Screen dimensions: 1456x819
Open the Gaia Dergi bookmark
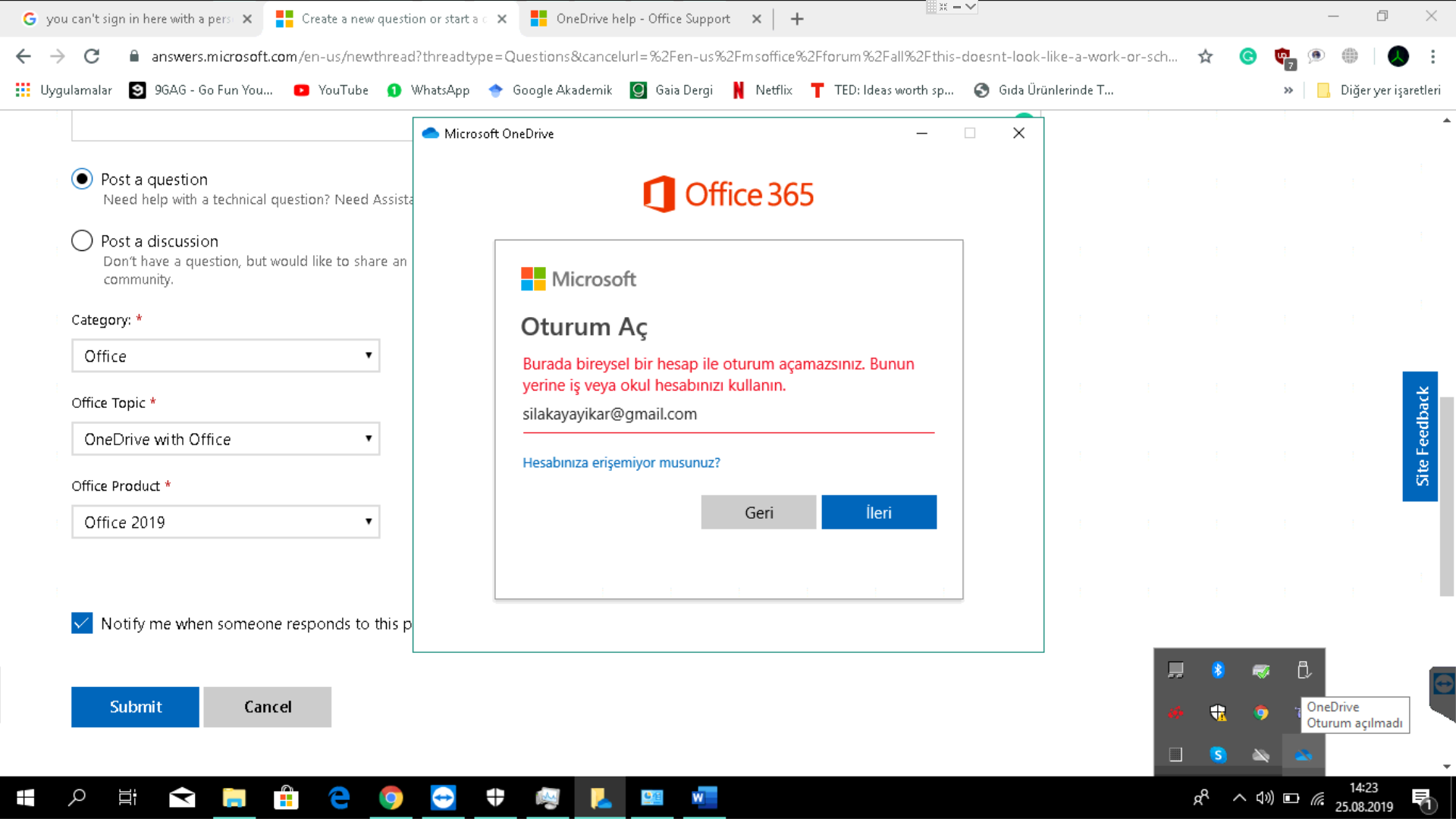[x=672, y=90]
